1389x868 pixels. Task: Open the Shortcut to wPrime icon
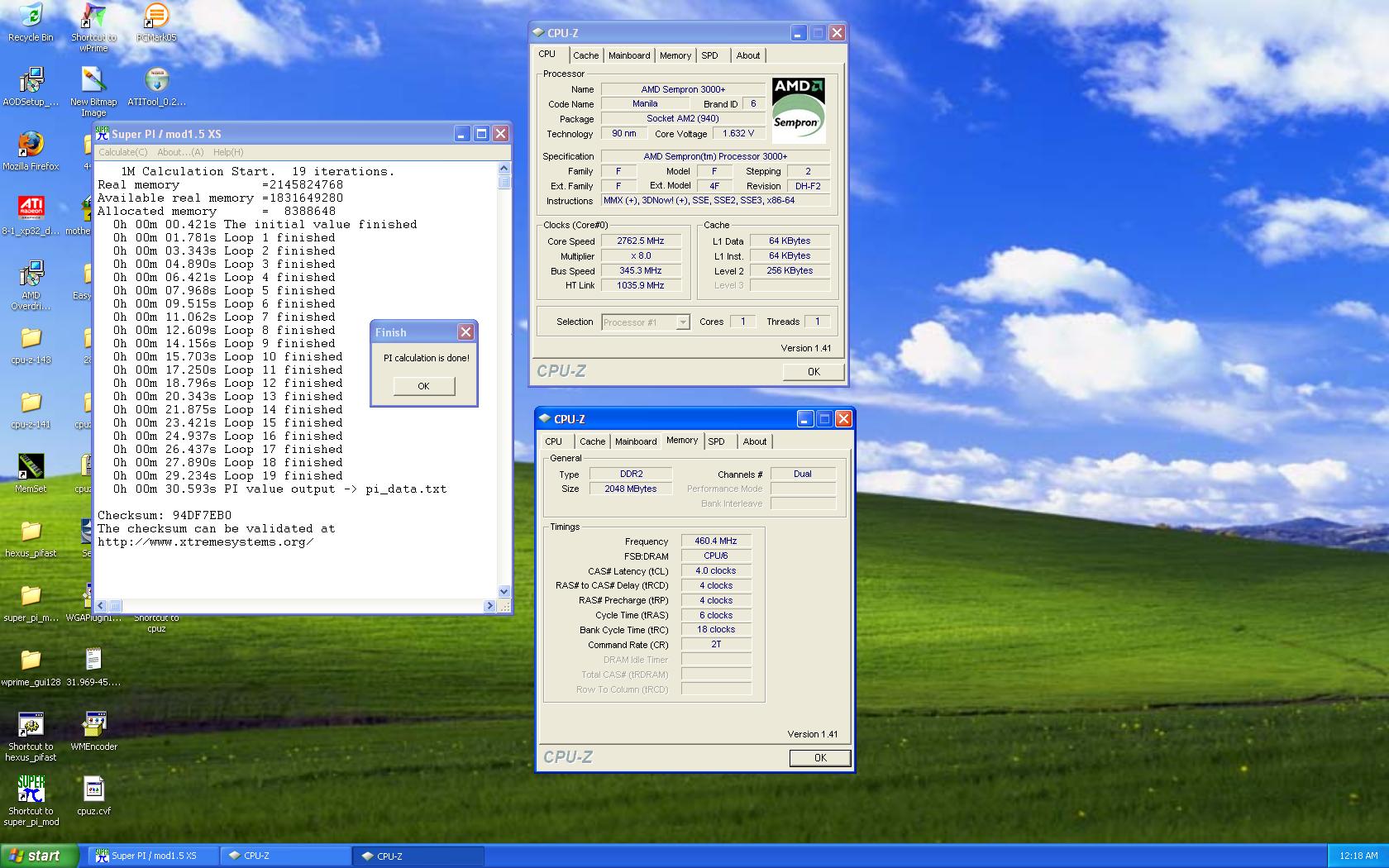coord(93,26)
